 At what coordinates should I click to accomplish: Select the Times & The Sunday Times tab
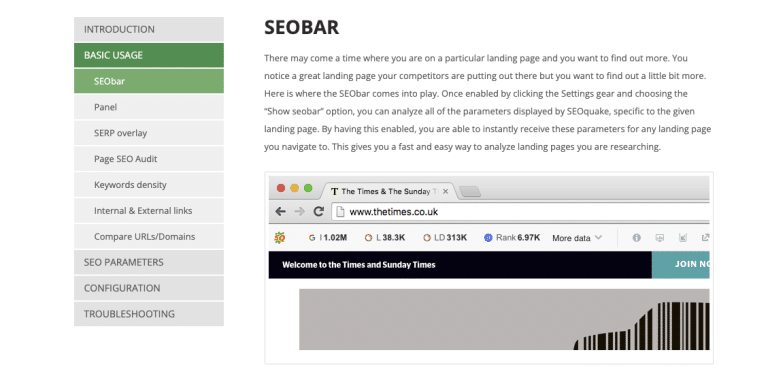tap(388, 191)
